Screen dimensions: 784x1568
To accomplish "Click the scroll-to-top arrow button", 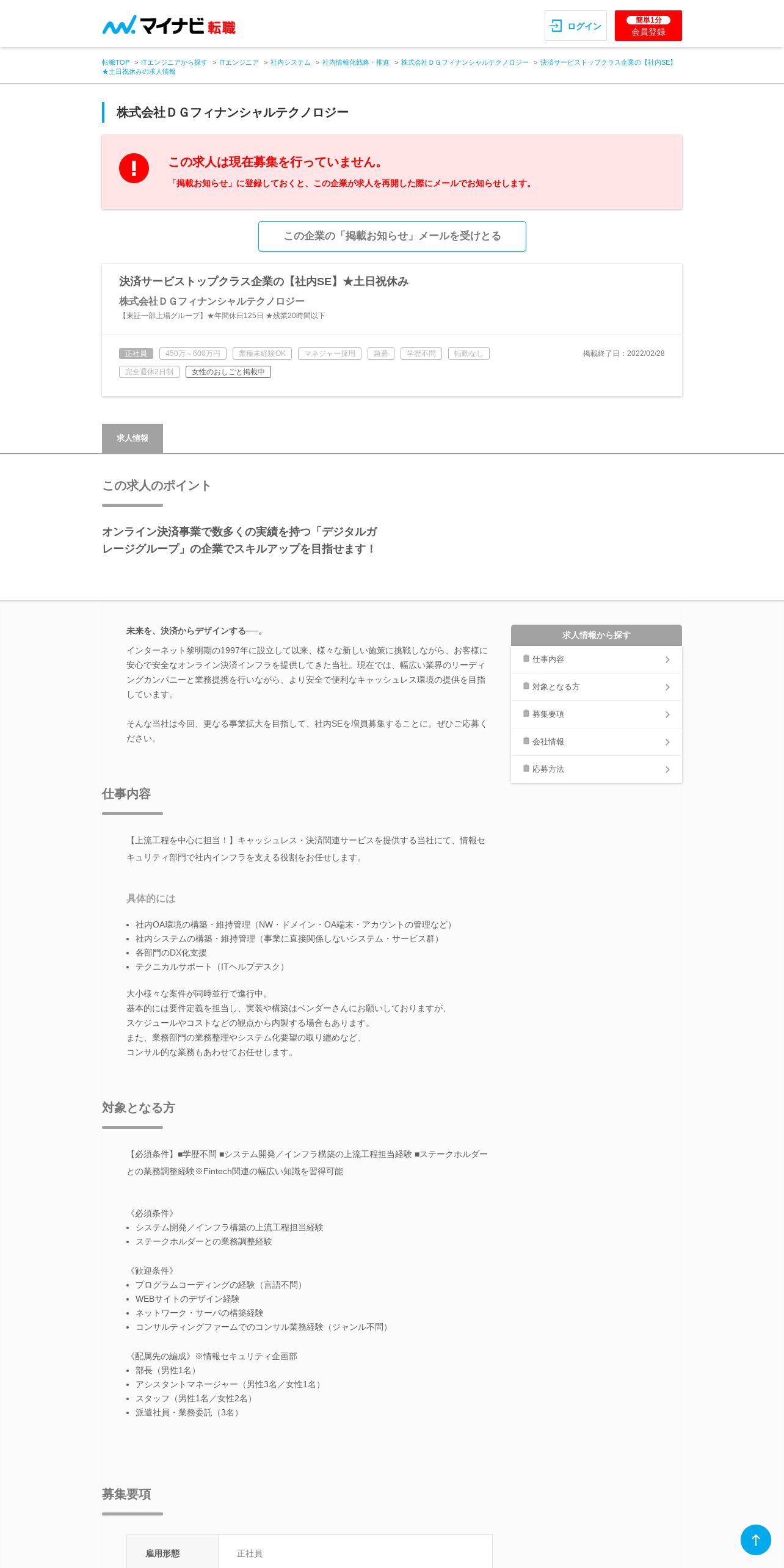I will point(755,1539).
